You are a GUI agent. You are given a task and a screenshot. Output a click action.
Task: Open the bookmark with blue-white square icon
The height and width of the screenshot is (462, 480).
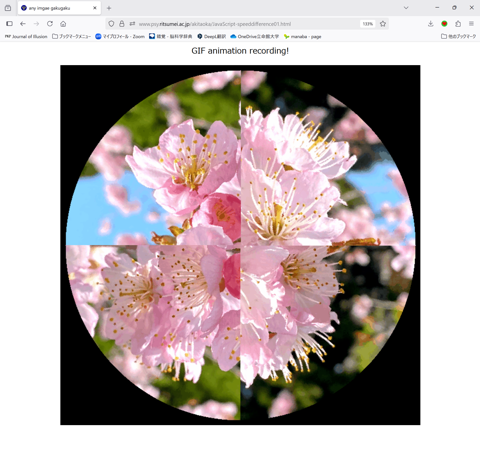coord(171,36)
